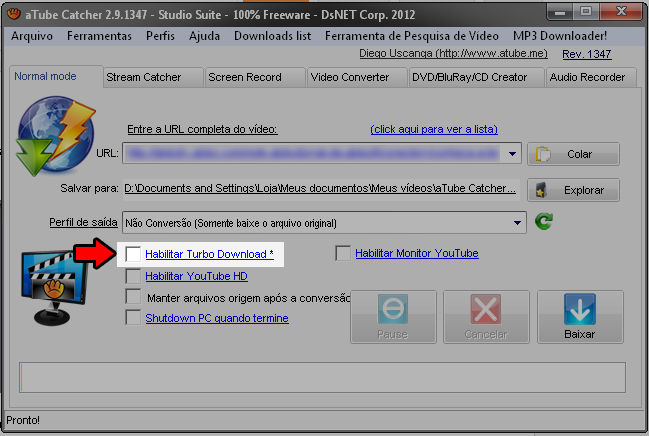Viewport: 649px width, 436px height.
Task: Open the MP3 Downloader! menu
Action: pyautogui.click(x=560, y=36)
